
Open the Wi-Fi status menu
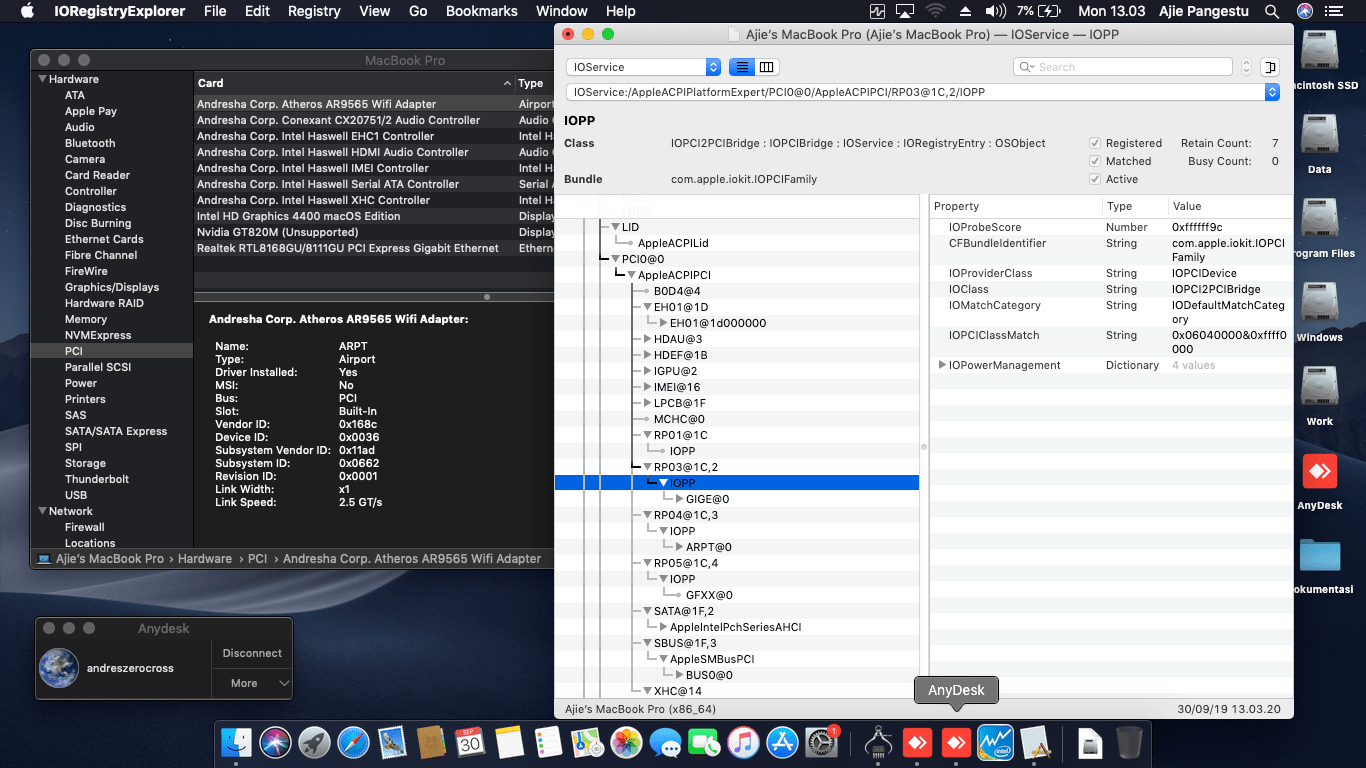point(936,11)
